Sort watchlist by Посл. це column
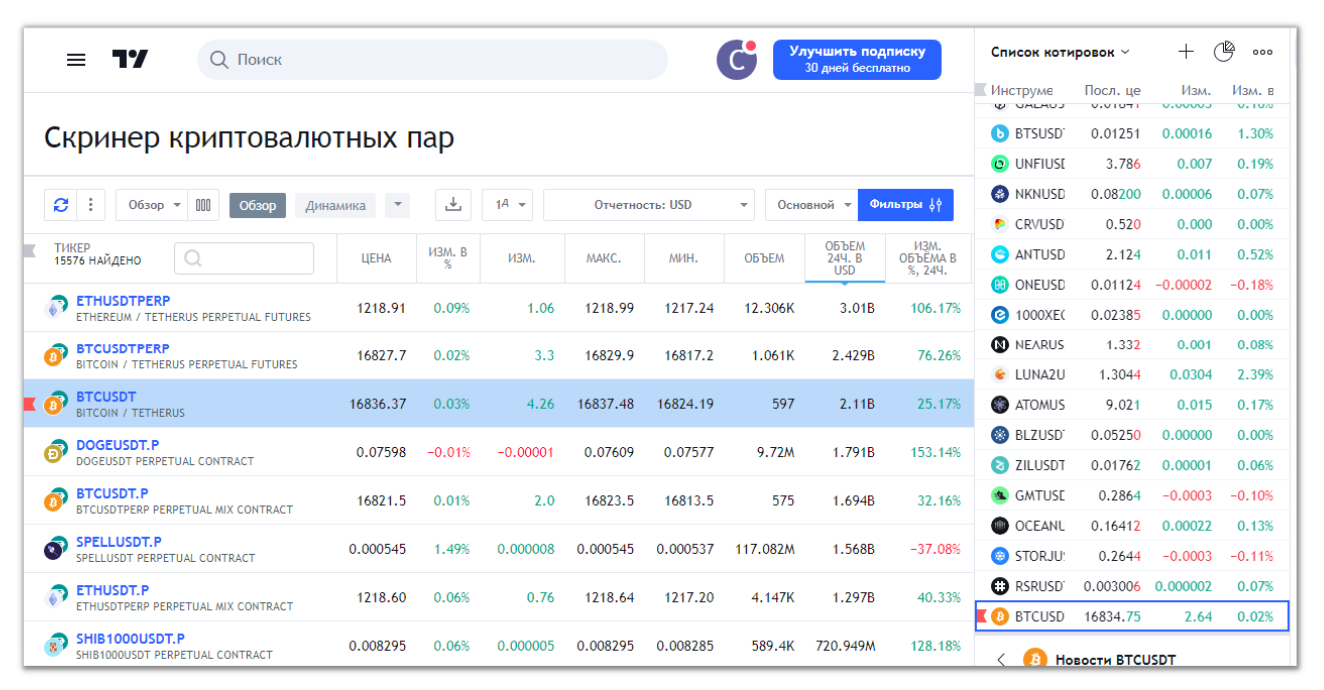 [1112, 90]
